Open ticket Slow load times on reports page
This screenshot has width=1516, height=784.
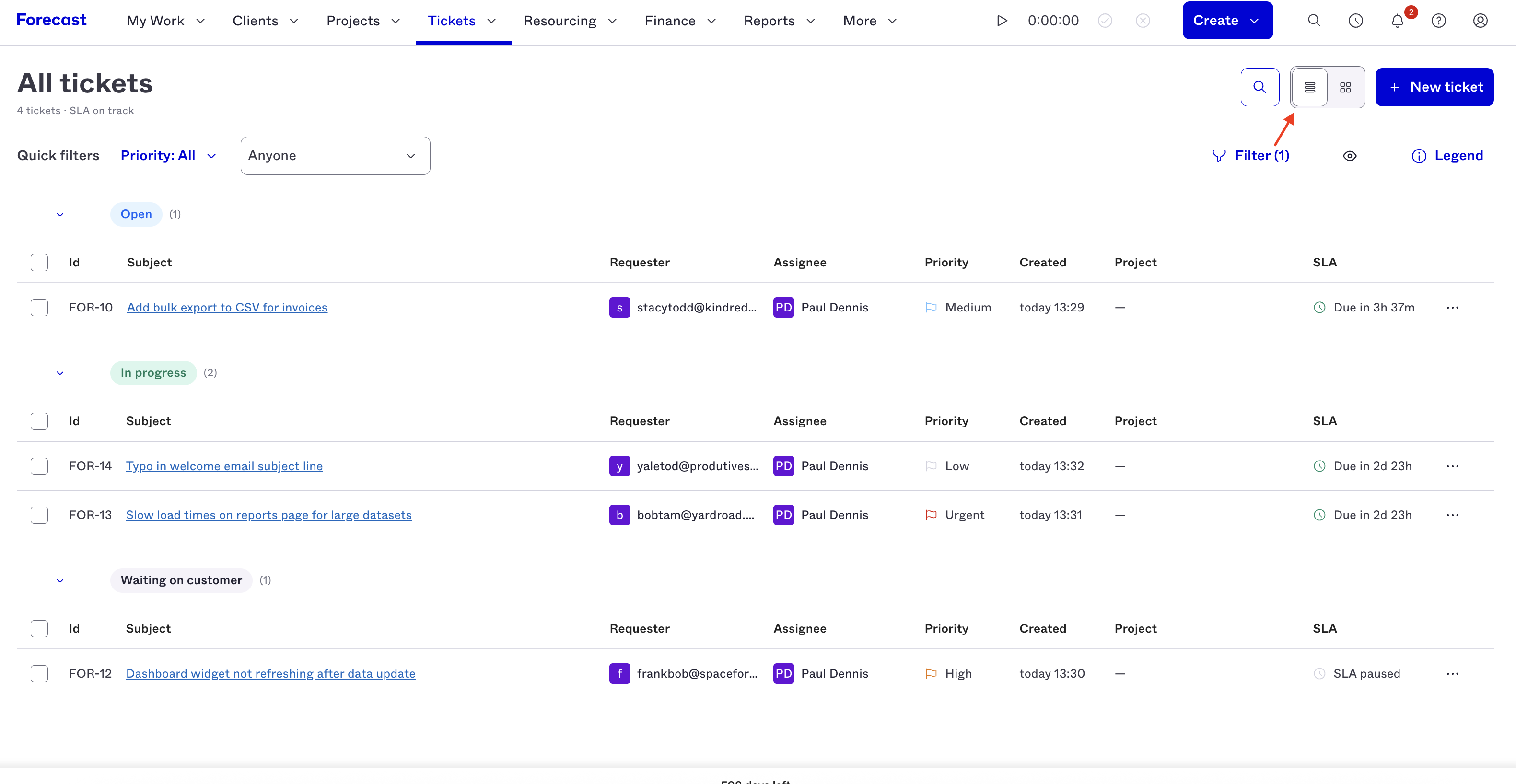[268, 515]
